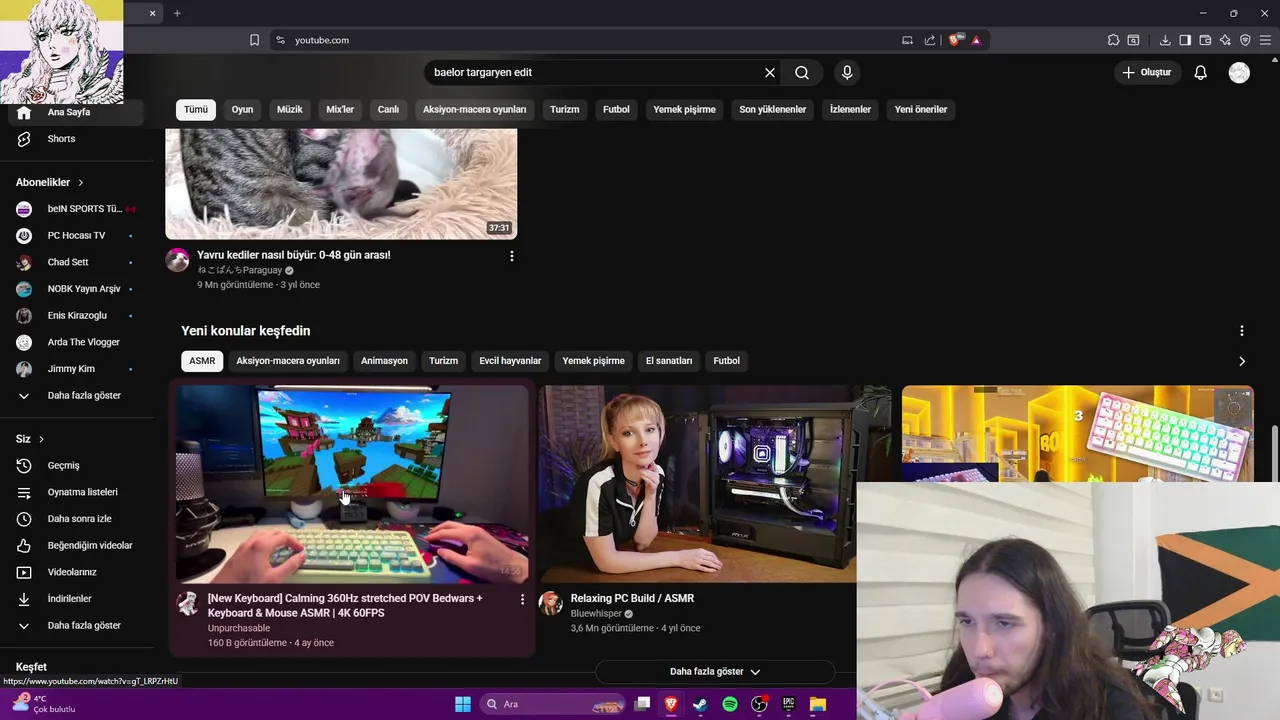1280x720 pixels.
Task: Open Daha sonra izle in sidebar
Action: [x=76, y=519]
